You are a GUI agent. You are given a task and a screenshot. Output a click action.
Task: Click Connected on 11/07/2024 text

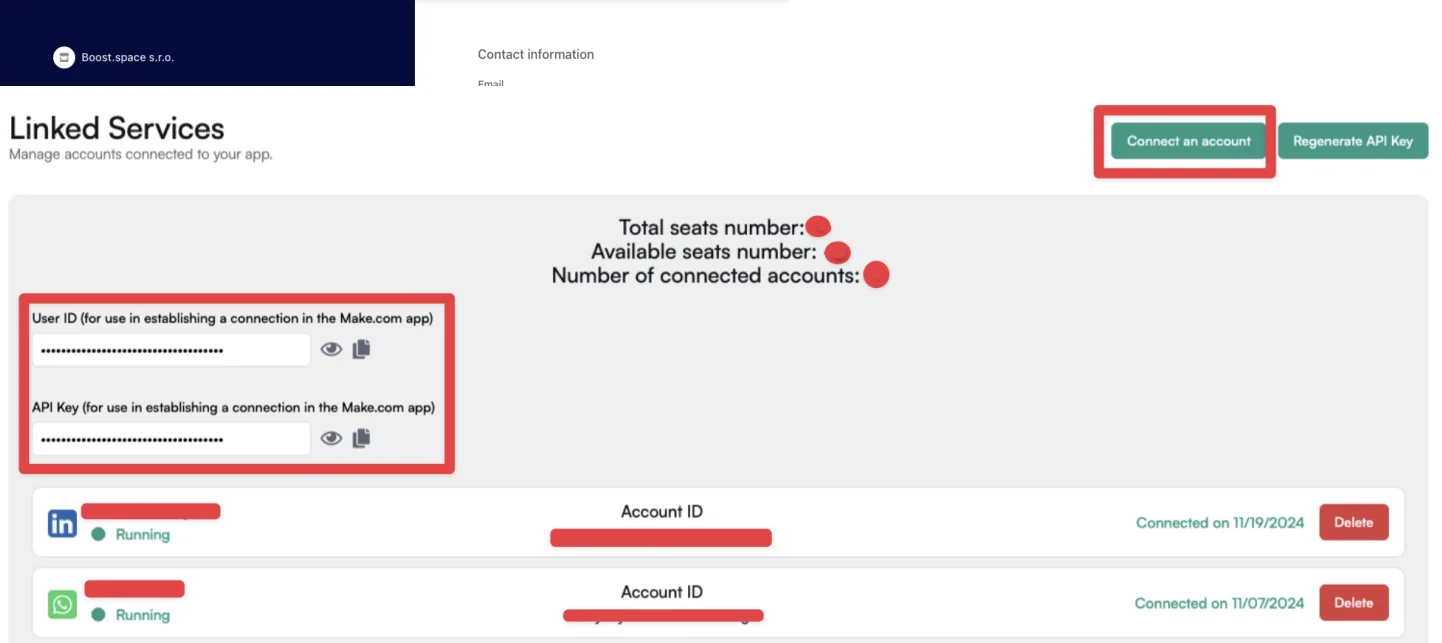[1220, 603]
